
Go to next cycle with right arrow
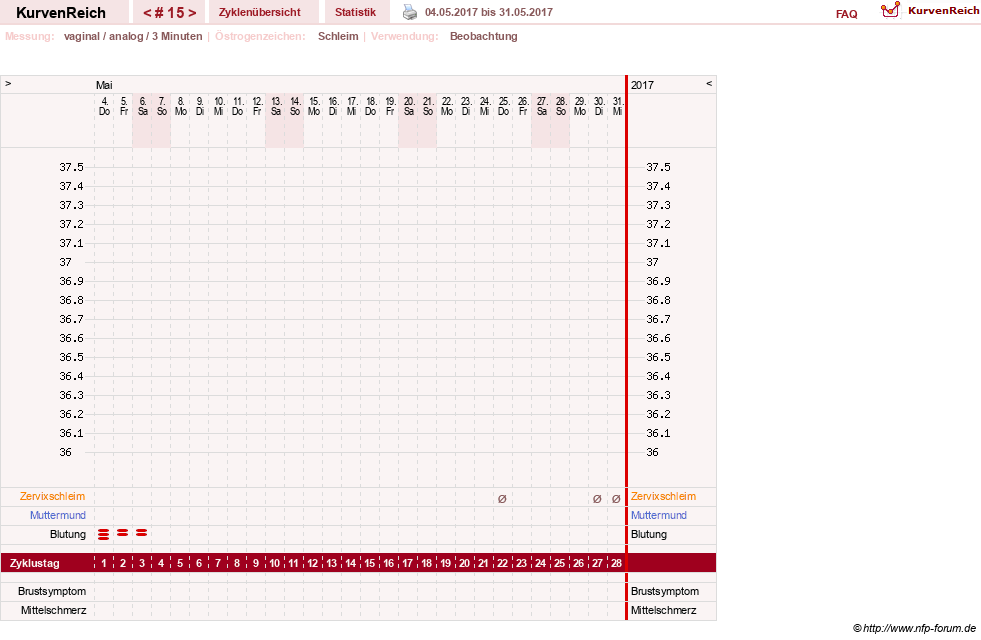click(192, 13)
